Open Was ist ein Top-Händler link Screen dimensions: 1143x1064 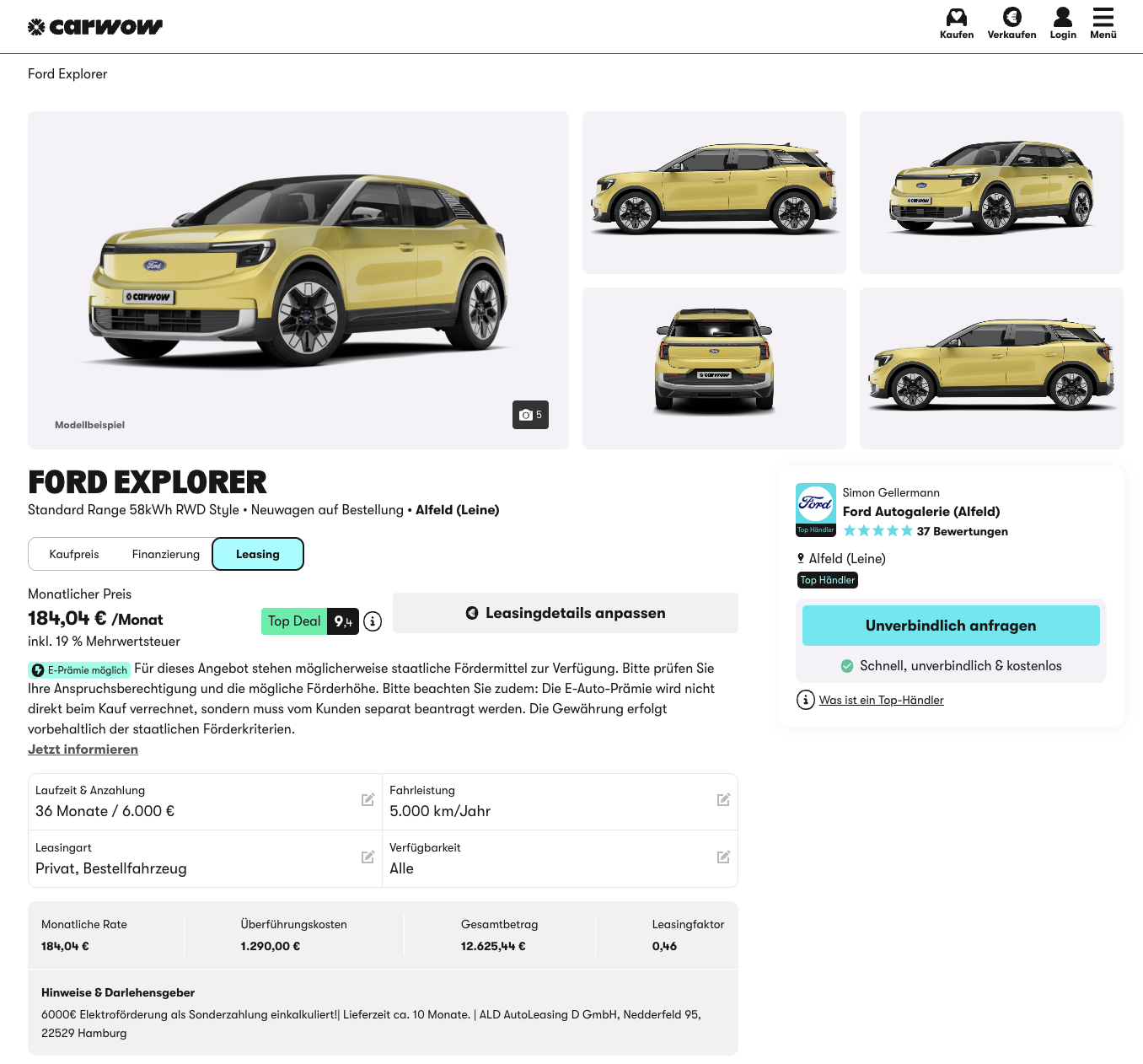pyautogui.click(x=881, y=700)
